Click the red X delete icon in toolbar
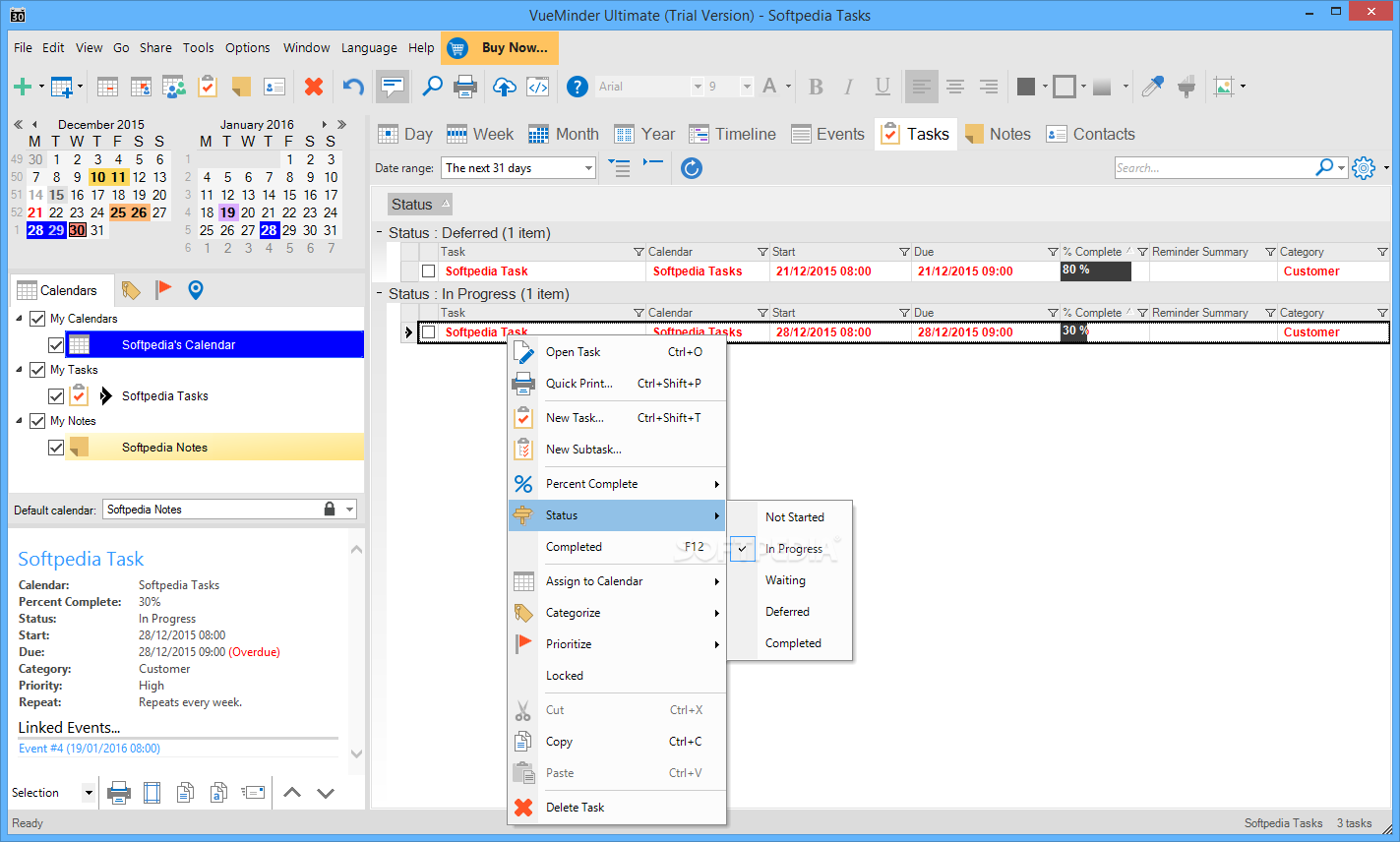Viewport: 1400px width, 842px height. click(314, 87)
